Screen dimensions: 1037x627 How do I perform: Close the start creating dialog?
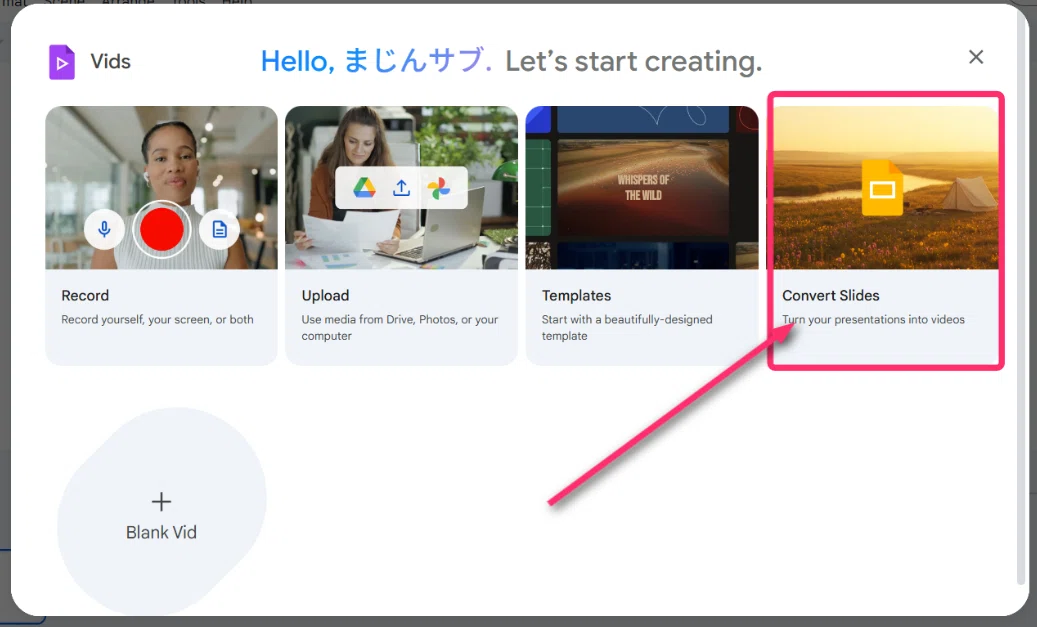coord(975,57)
